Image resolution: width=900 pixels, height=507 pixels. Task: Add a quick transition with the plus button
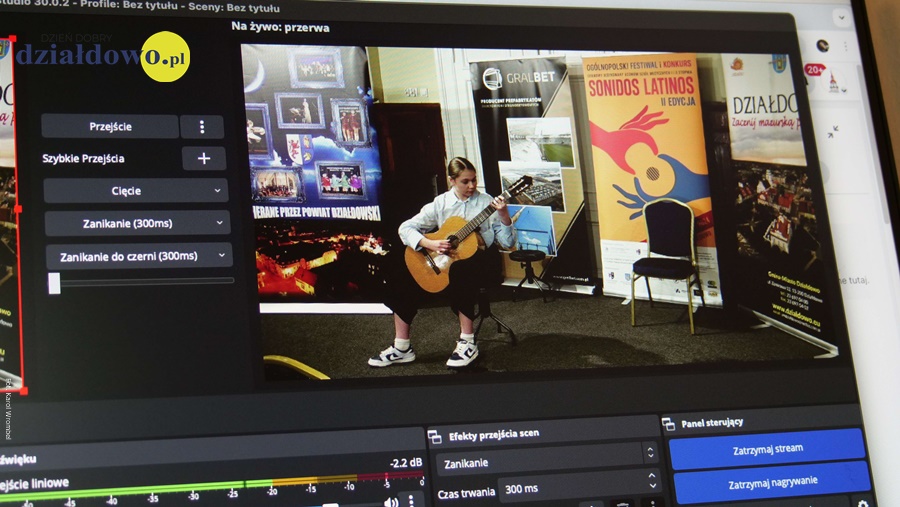coord(204,158)
